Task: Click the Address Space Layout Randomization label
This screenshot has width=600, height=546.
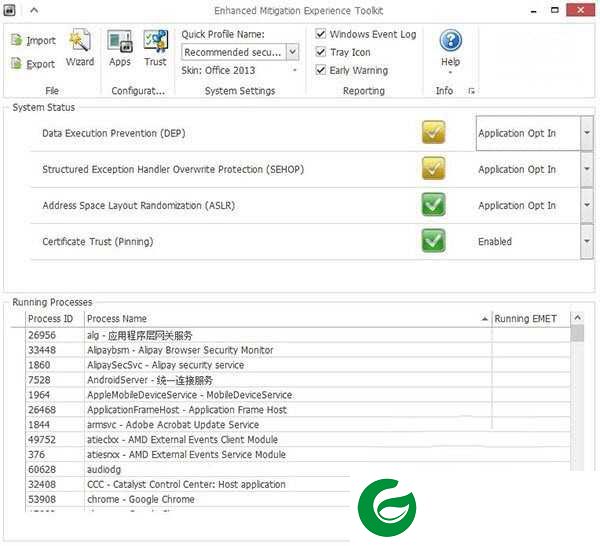Action: click(139, 205)
